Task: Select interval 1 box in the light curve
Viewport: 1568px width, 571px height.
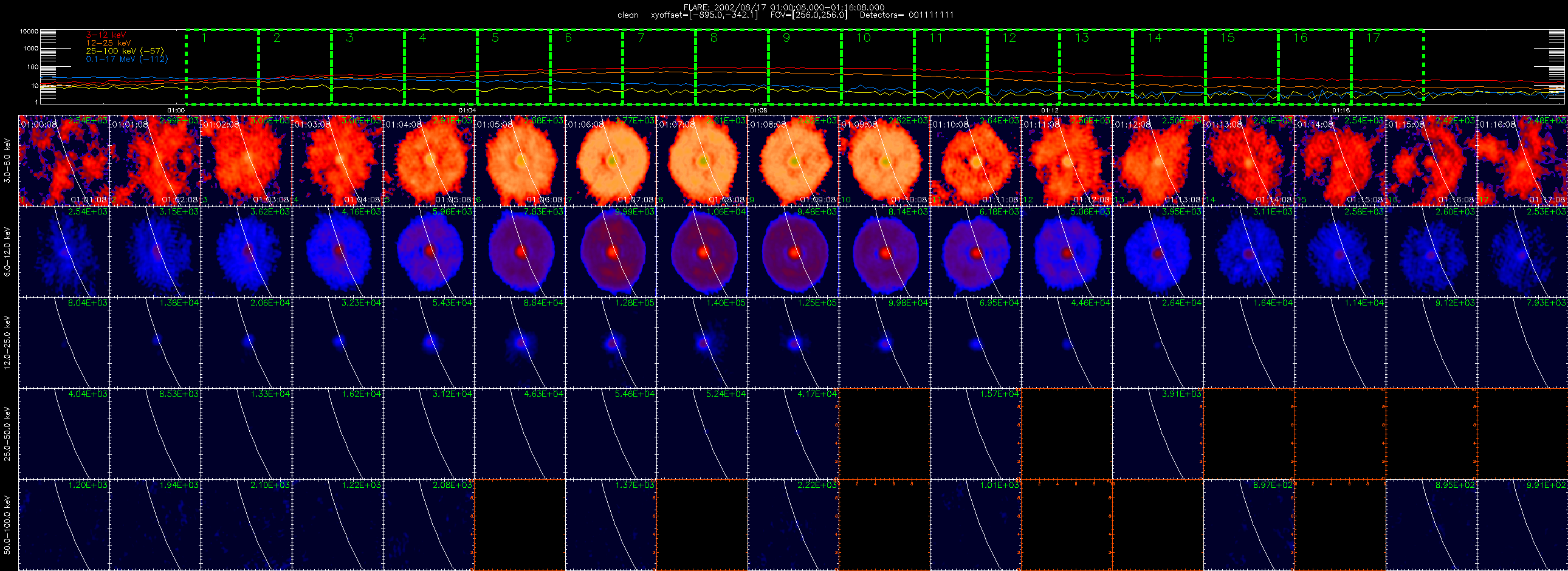Action: point(222,66)
